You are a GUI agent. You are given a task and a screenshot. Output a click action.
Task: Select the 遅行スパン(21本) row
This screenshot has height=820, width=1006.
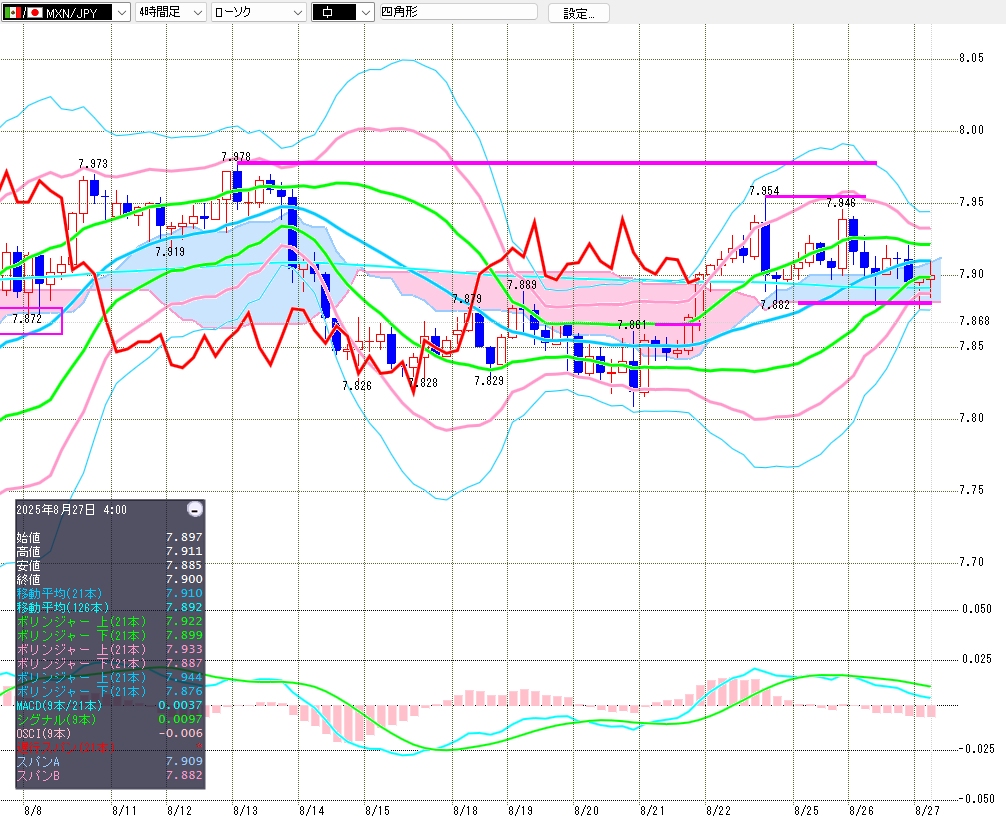[x=109, y=747]
